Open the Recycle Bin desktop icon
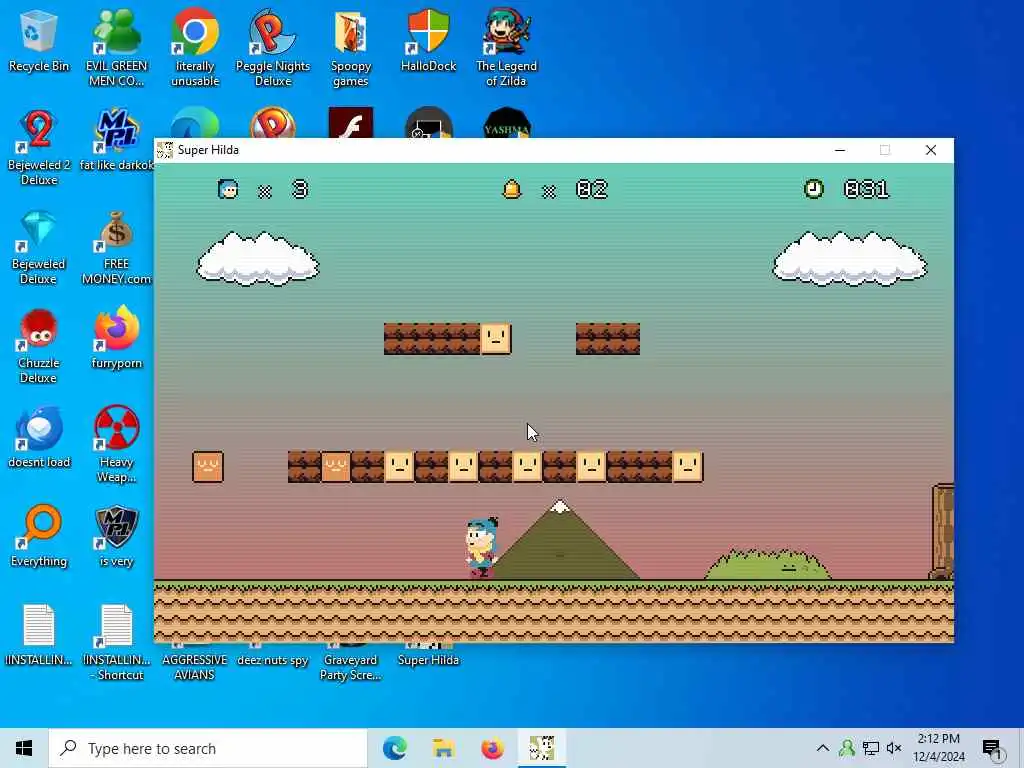This screenshot has width=1024, height=768. [x=39, y=40]
